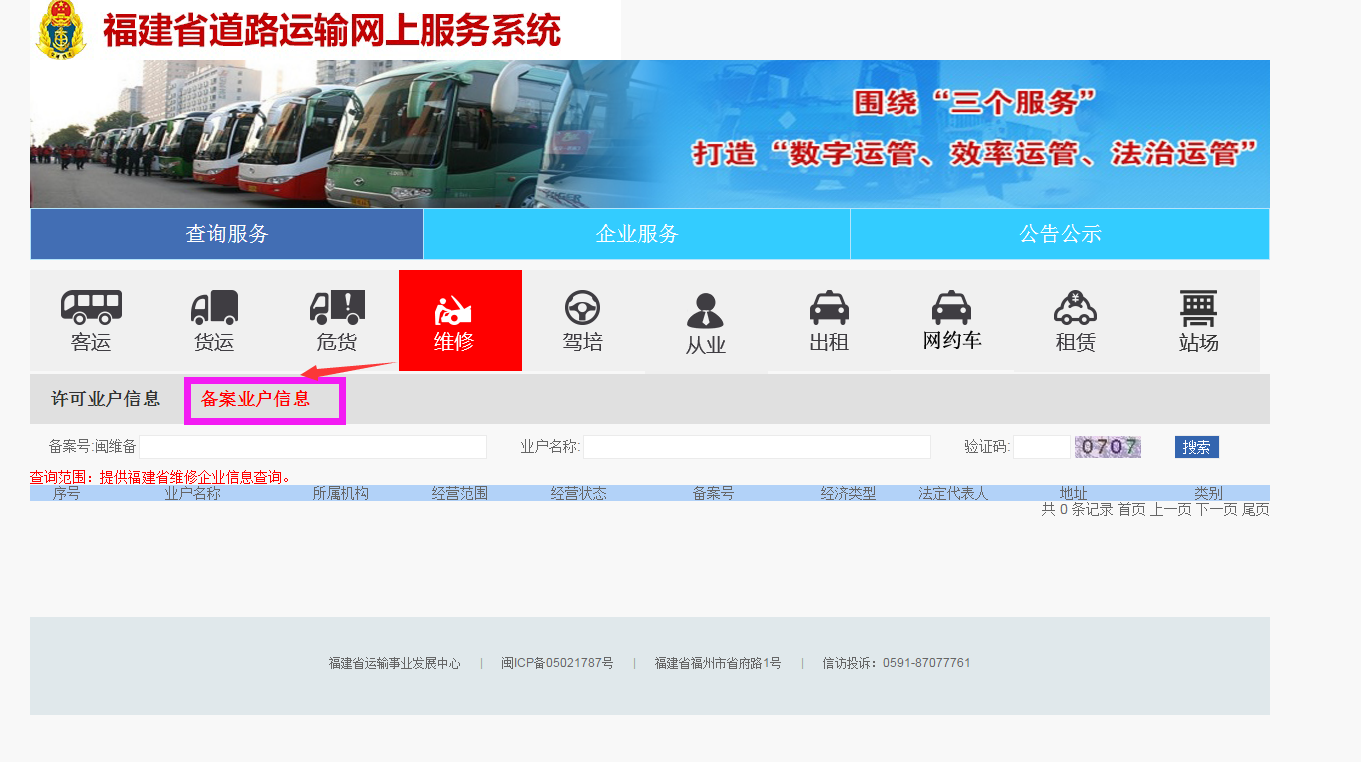Click the 所属机构 column header
Screen dimensions: 1361x762
pyautogui.click(x=341, y=493)
